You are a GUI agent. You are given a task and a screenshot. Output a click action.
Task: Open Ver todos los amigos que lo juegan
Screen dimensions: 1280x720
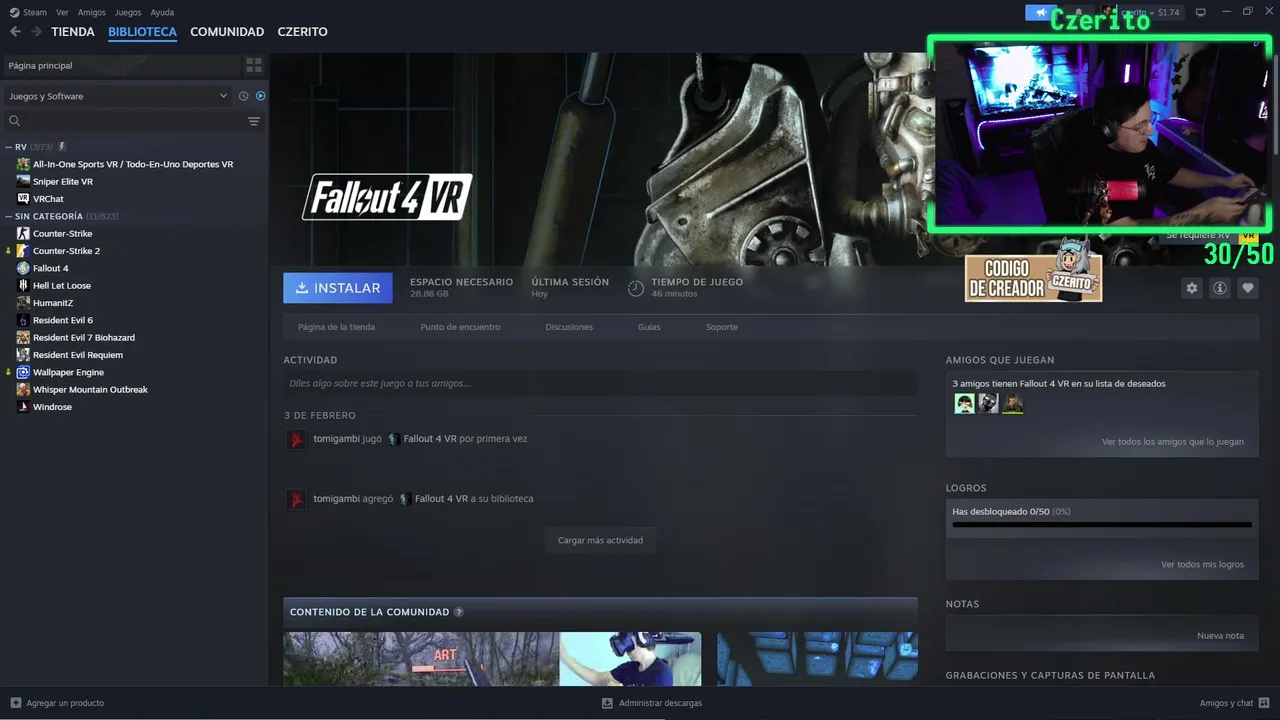pyautogui.click(x=1173, y=442)
